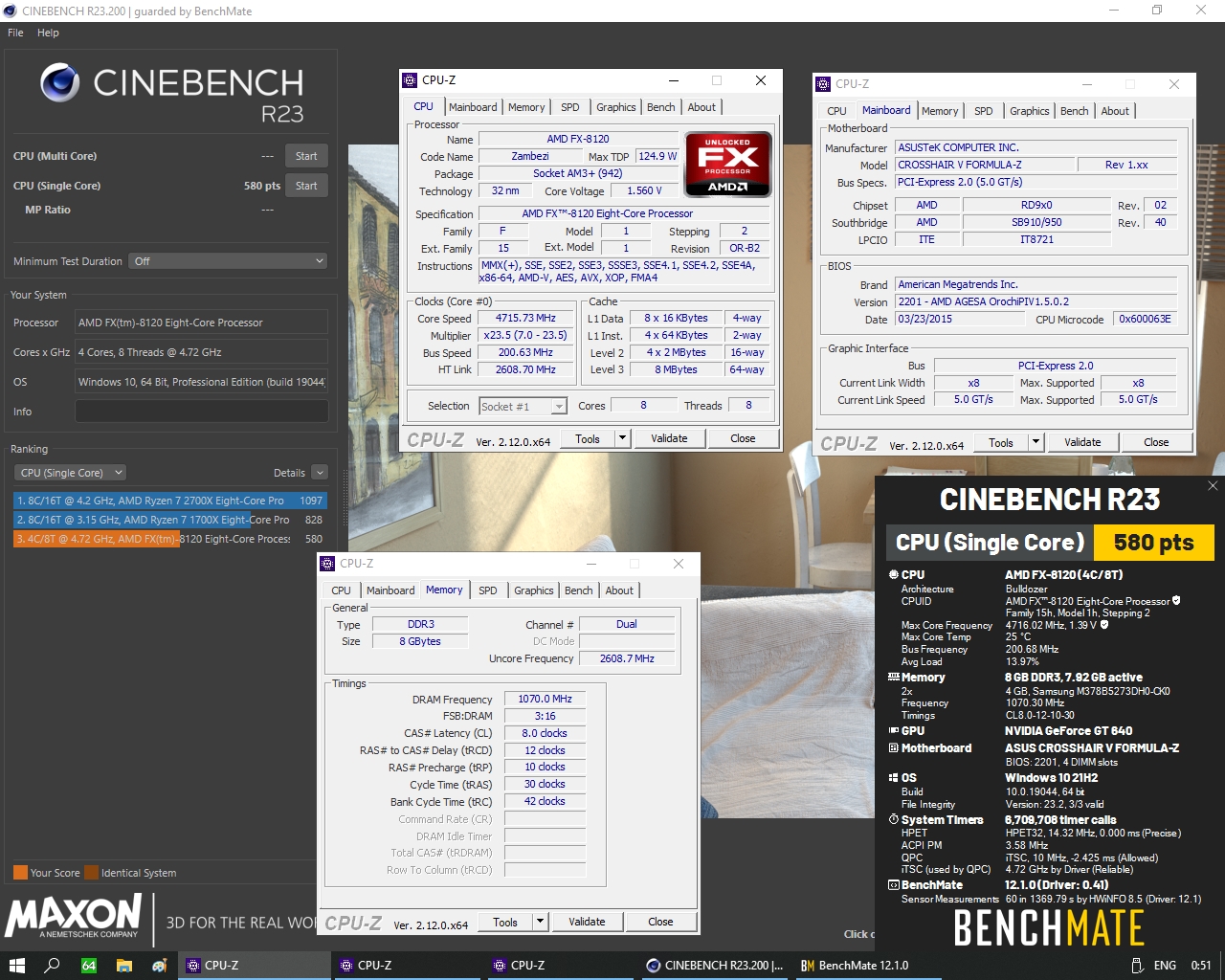
Task: Open Tools dropdown arrow in Mainboard window
Action: pos(1036,442)
